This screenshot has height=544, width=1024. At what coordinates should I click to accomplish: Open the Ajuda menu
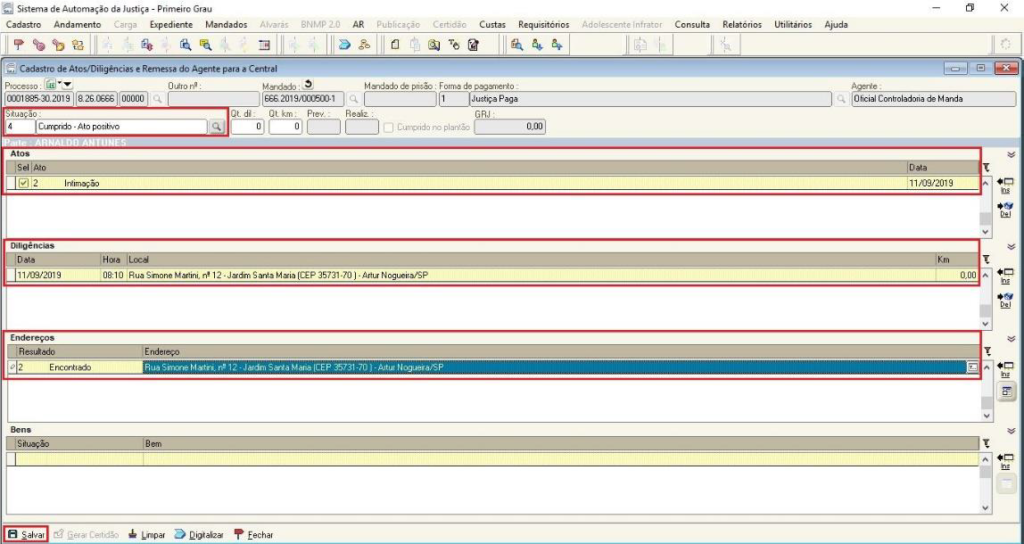tap(836, 25)
